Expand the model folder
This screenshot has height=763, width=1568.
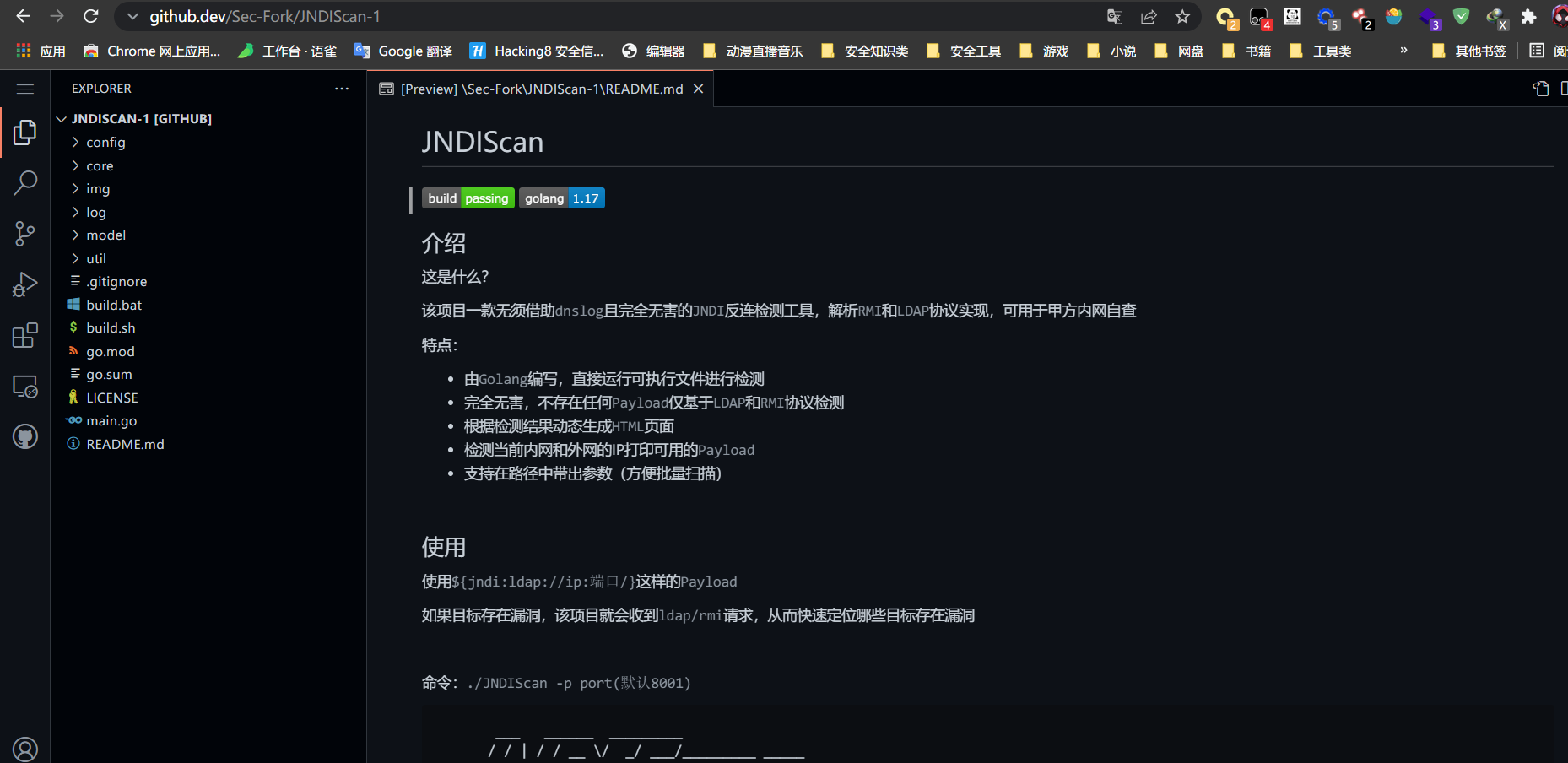[x=208, y=235]
